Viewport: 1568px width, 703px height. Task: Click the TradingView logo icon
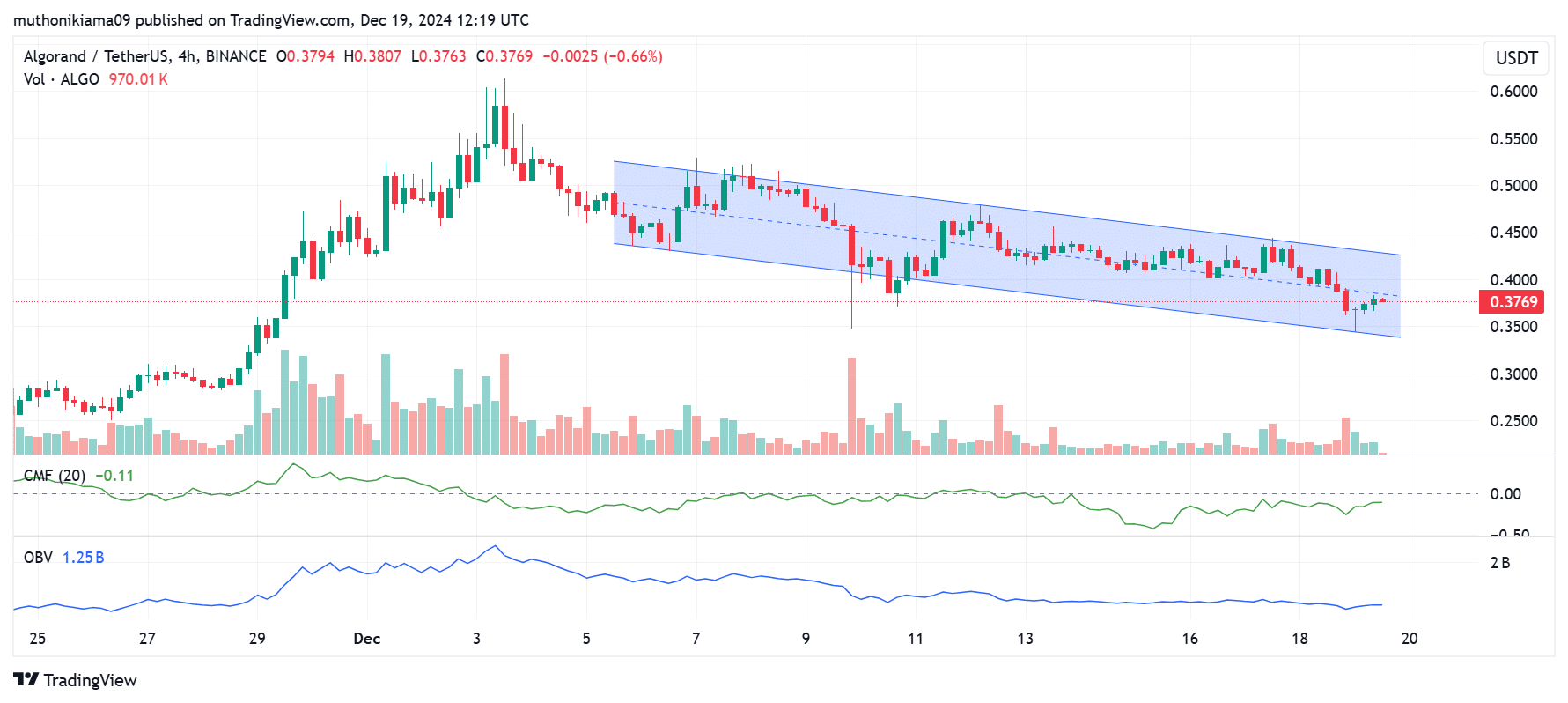[26, 679]
